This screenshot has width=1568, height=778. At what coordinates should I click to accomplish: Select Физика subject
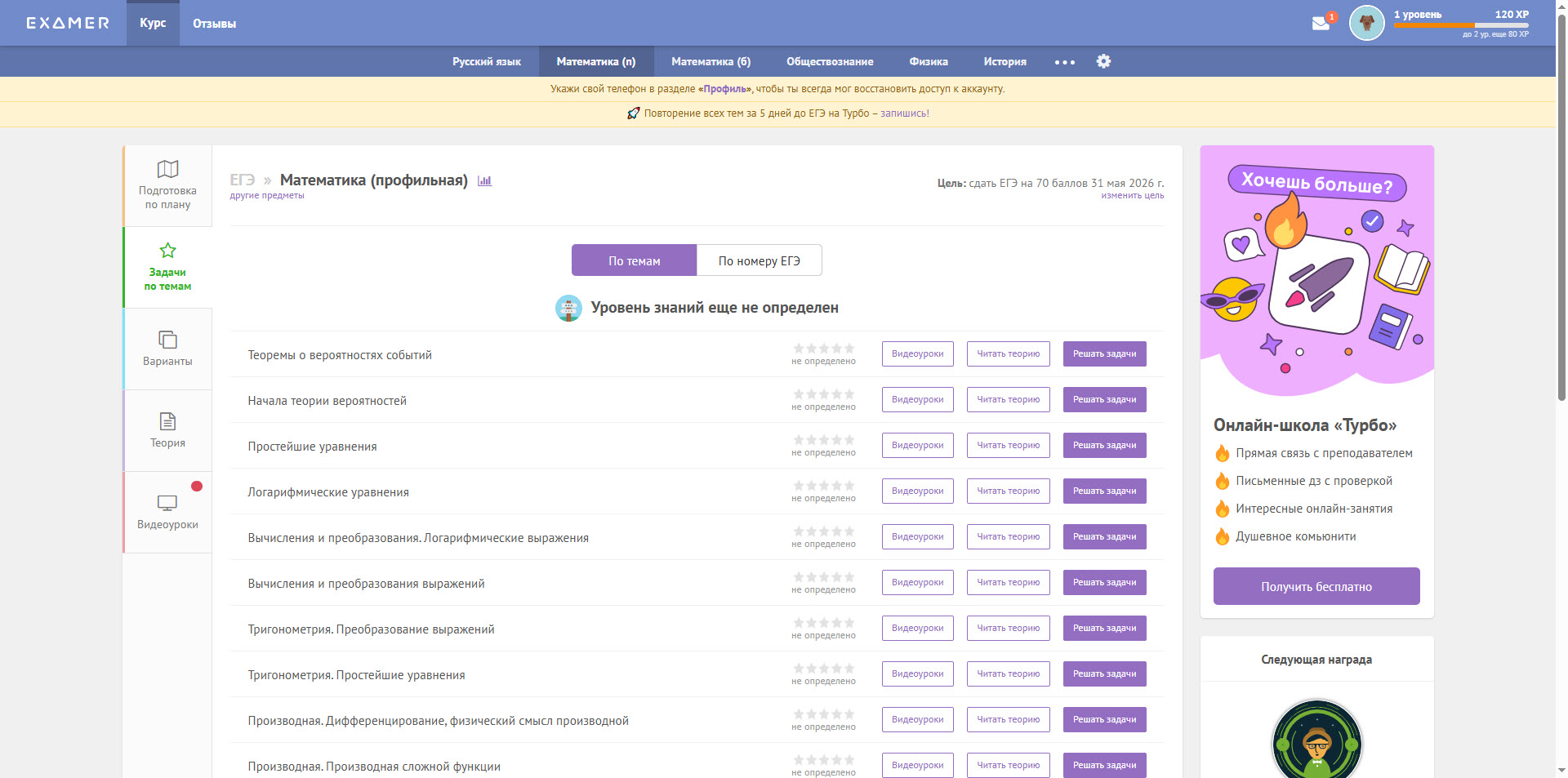(929, 61)
